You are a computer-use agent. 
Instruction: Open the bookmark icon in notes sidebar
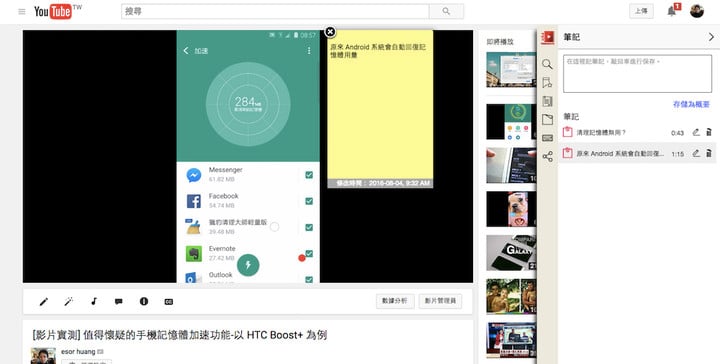tap(547, 83)
